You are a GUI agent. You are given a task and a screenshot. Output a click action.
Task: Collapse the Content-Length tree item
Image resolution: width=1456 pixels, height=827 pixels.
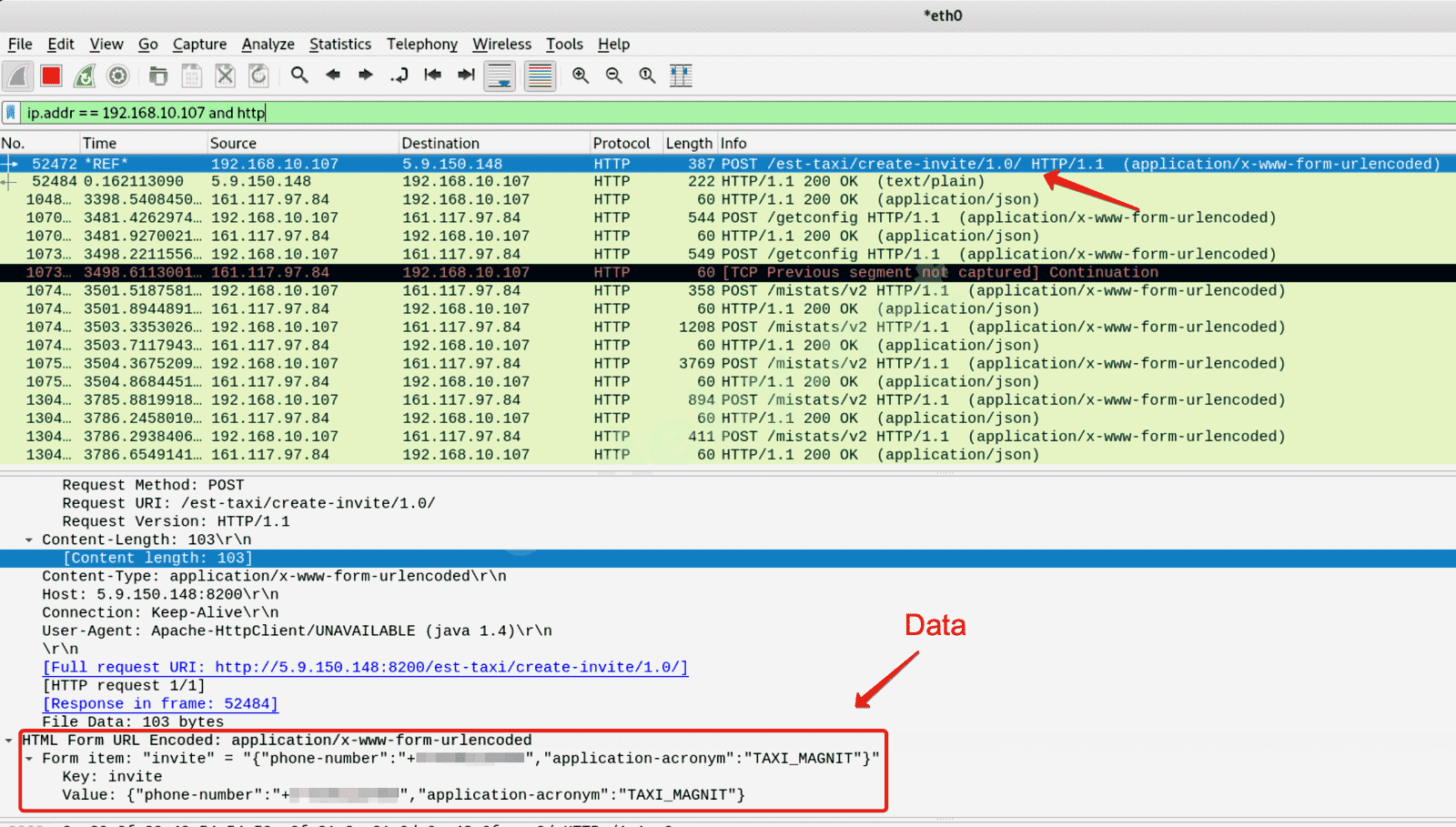[x=29, y=540]
